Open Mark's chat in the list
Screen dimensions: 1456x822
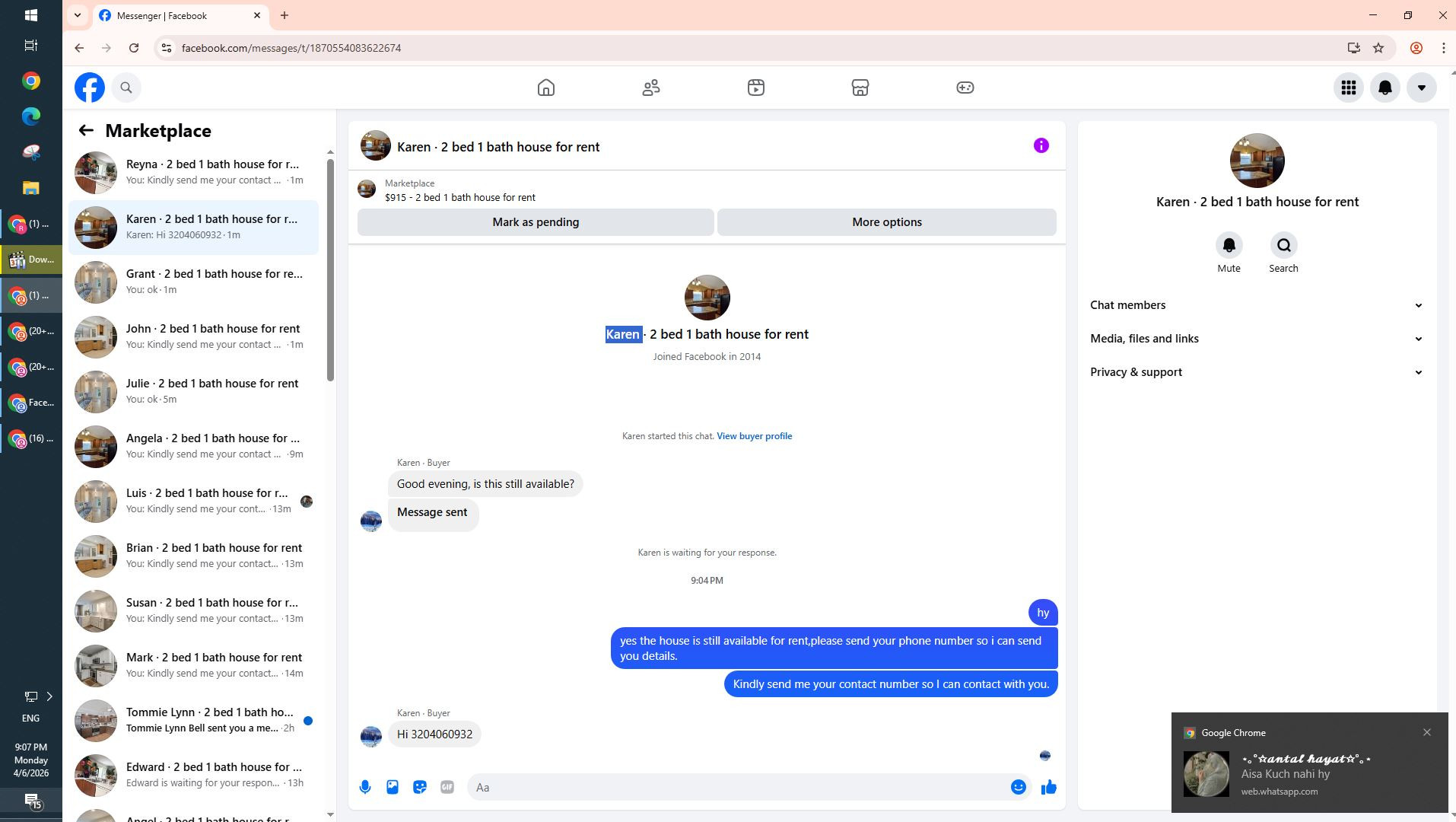point(194,665)
